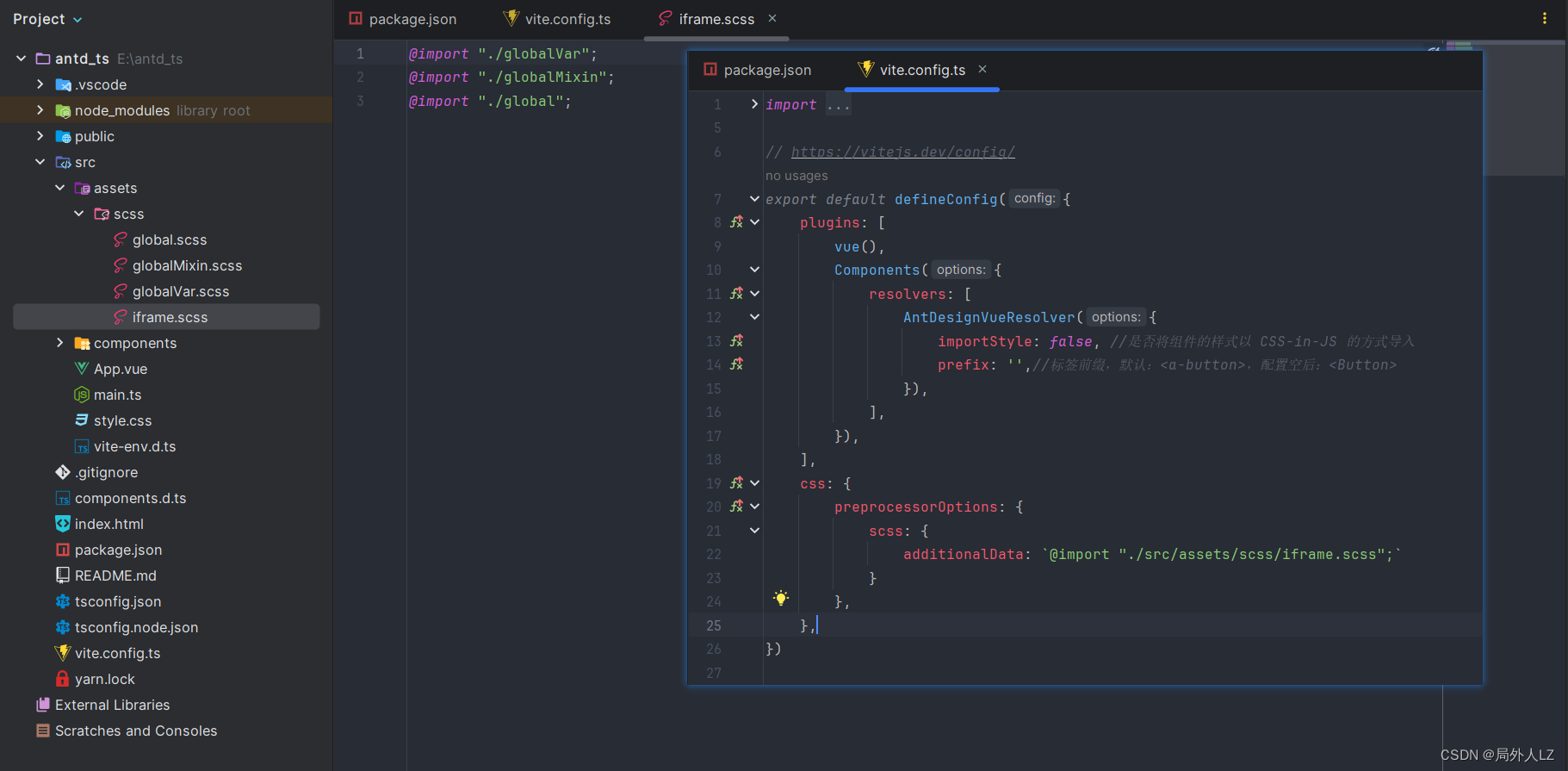The height and width of the screenshot is (771, 1568).
Task: Select the scss folder icon
Action: [x=102, y=214]
